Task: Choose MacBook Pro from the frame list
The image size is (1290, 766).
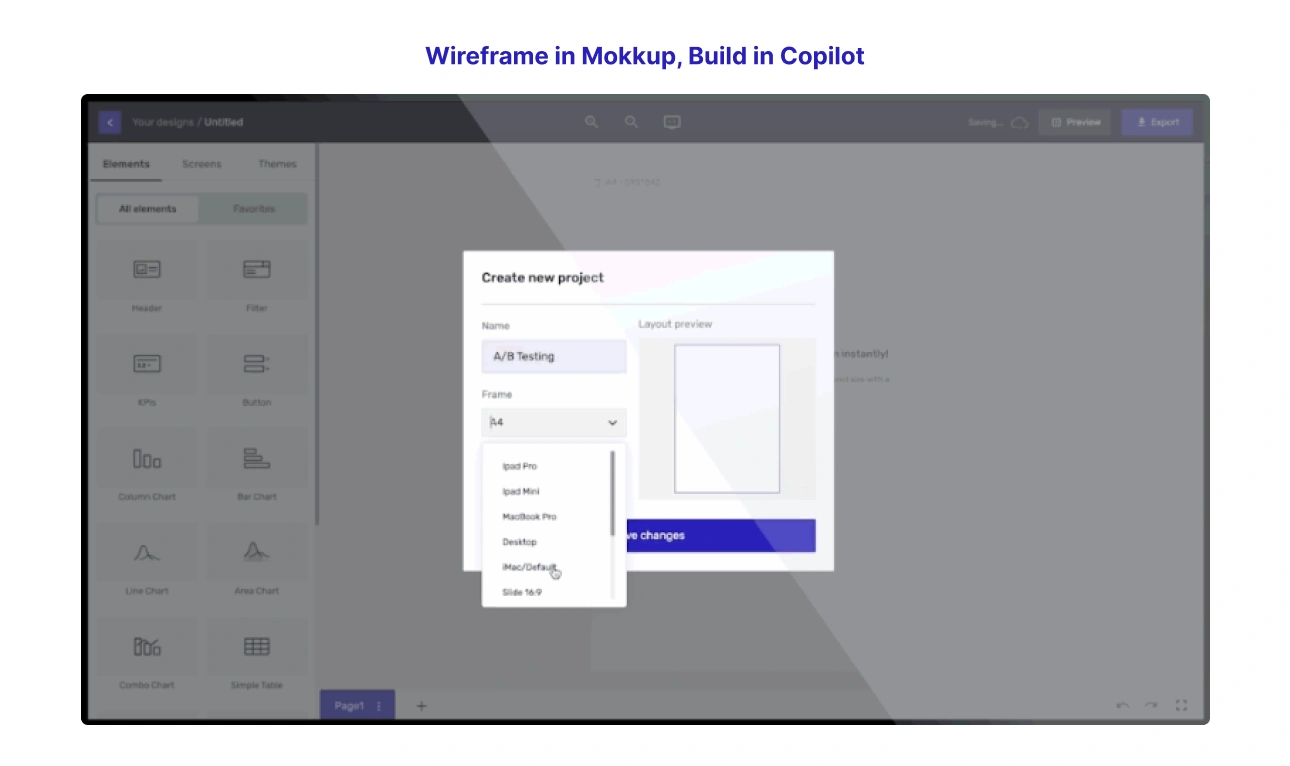Action: (529, 517)
